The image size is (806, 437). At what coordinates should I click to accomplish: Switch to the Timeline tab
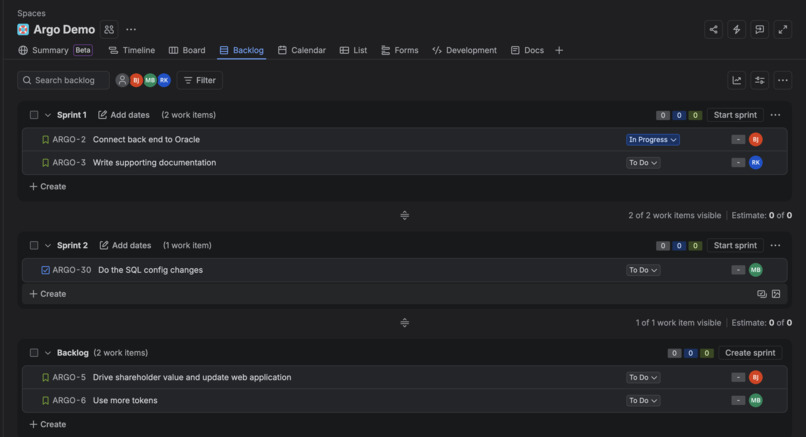pyautogui.click(x=132, y=50)
